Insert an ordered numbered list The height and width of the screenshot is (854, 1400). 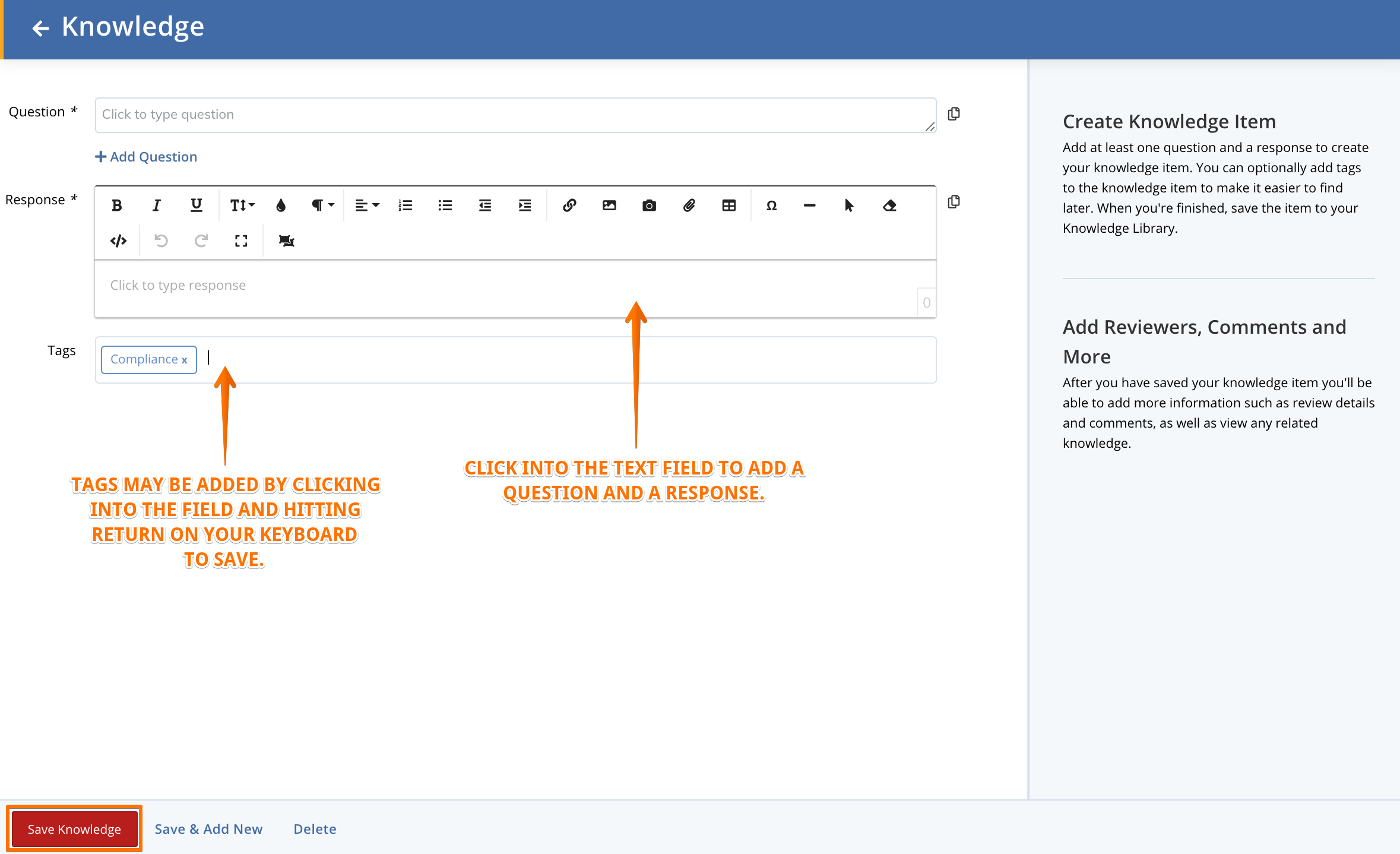[x=406, y=205]
